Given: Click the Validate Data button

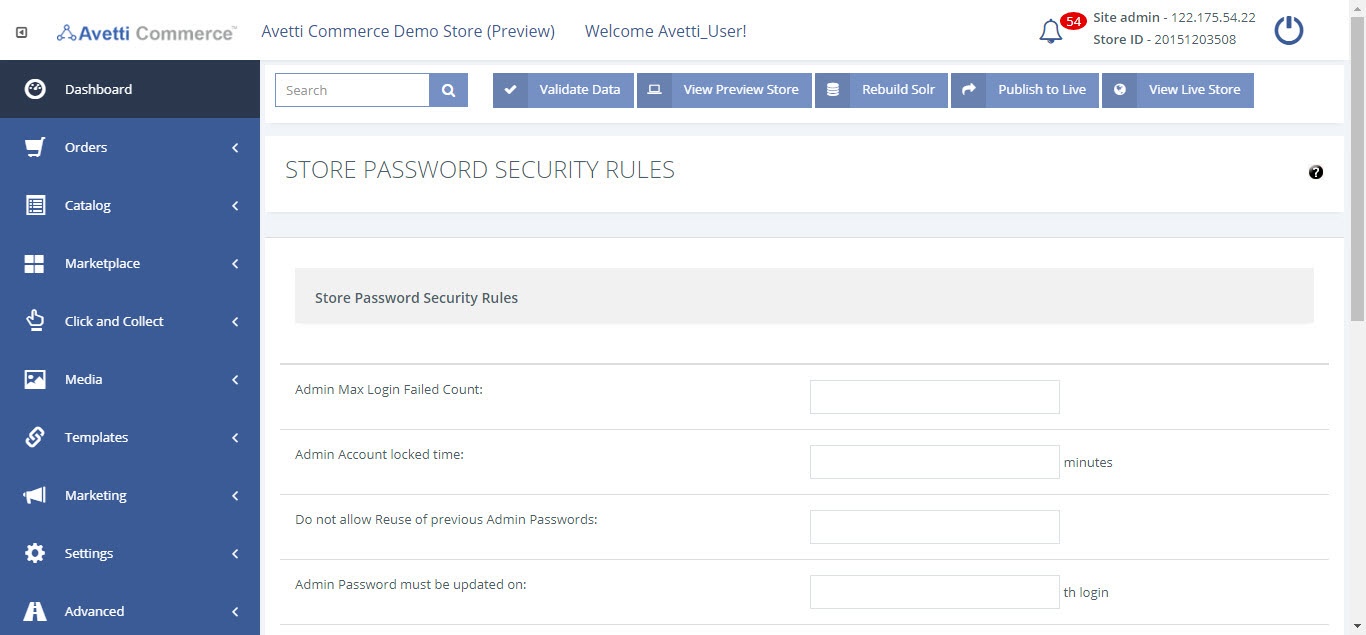Looking at the screenshot, I should click(x=563, y=90).
